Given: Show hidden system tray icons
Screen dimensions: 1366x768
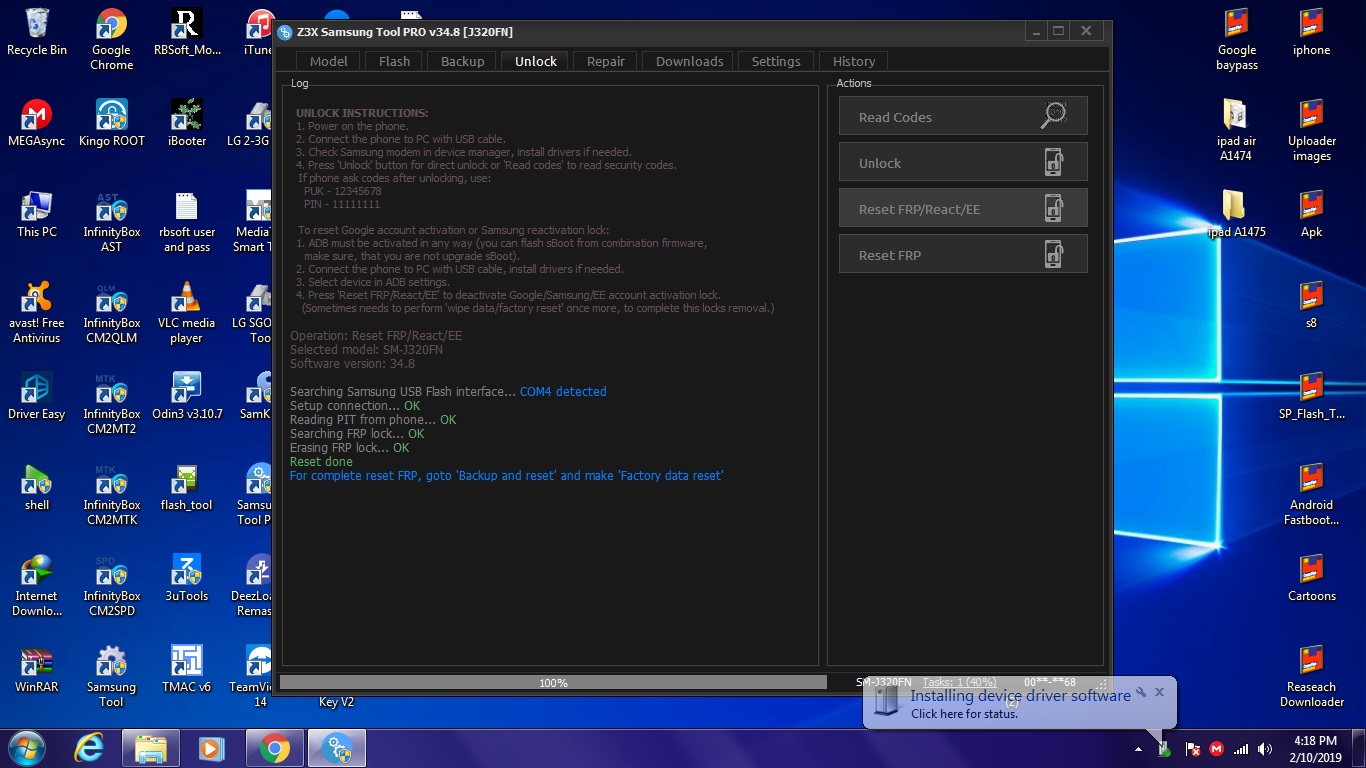Looking at the screenshot, I should pos(1138,749).
